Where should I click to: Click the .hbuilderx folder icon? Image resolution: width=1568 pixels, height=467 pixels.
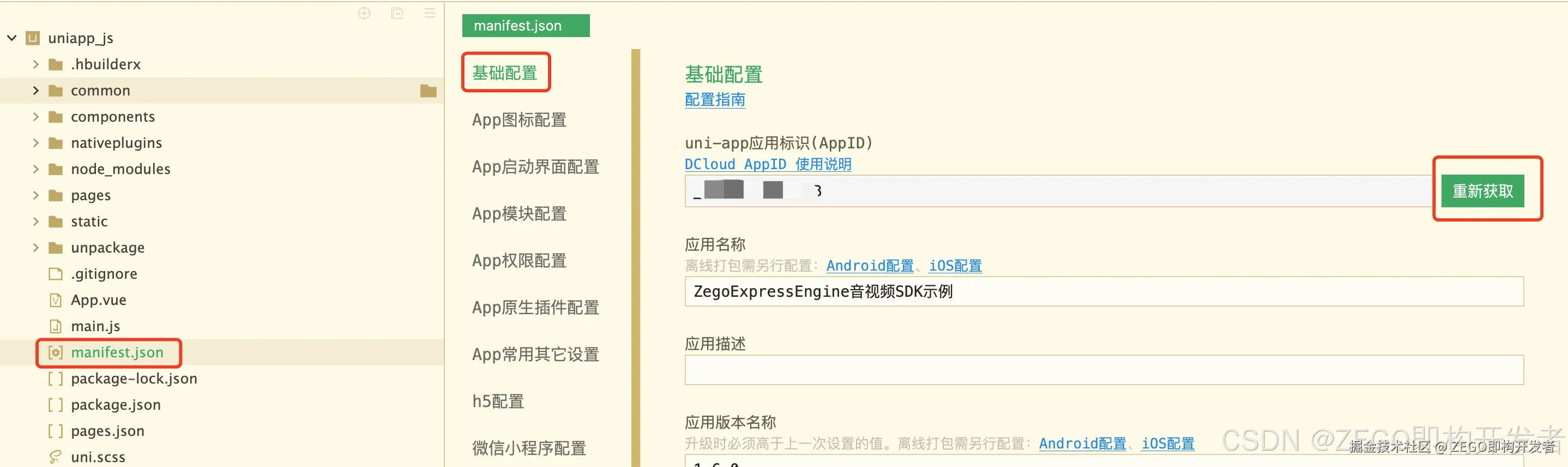tap(56, 64)
